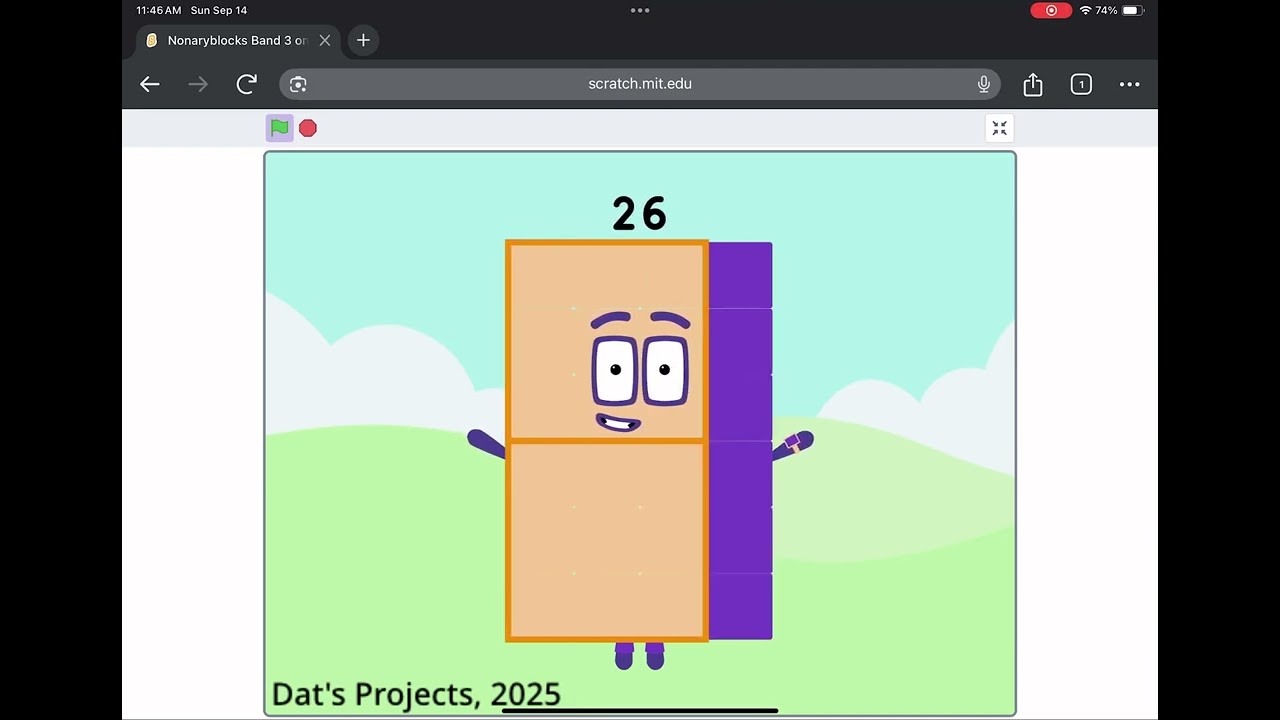
Task: Show open tabs overview
Action: 1081,84
